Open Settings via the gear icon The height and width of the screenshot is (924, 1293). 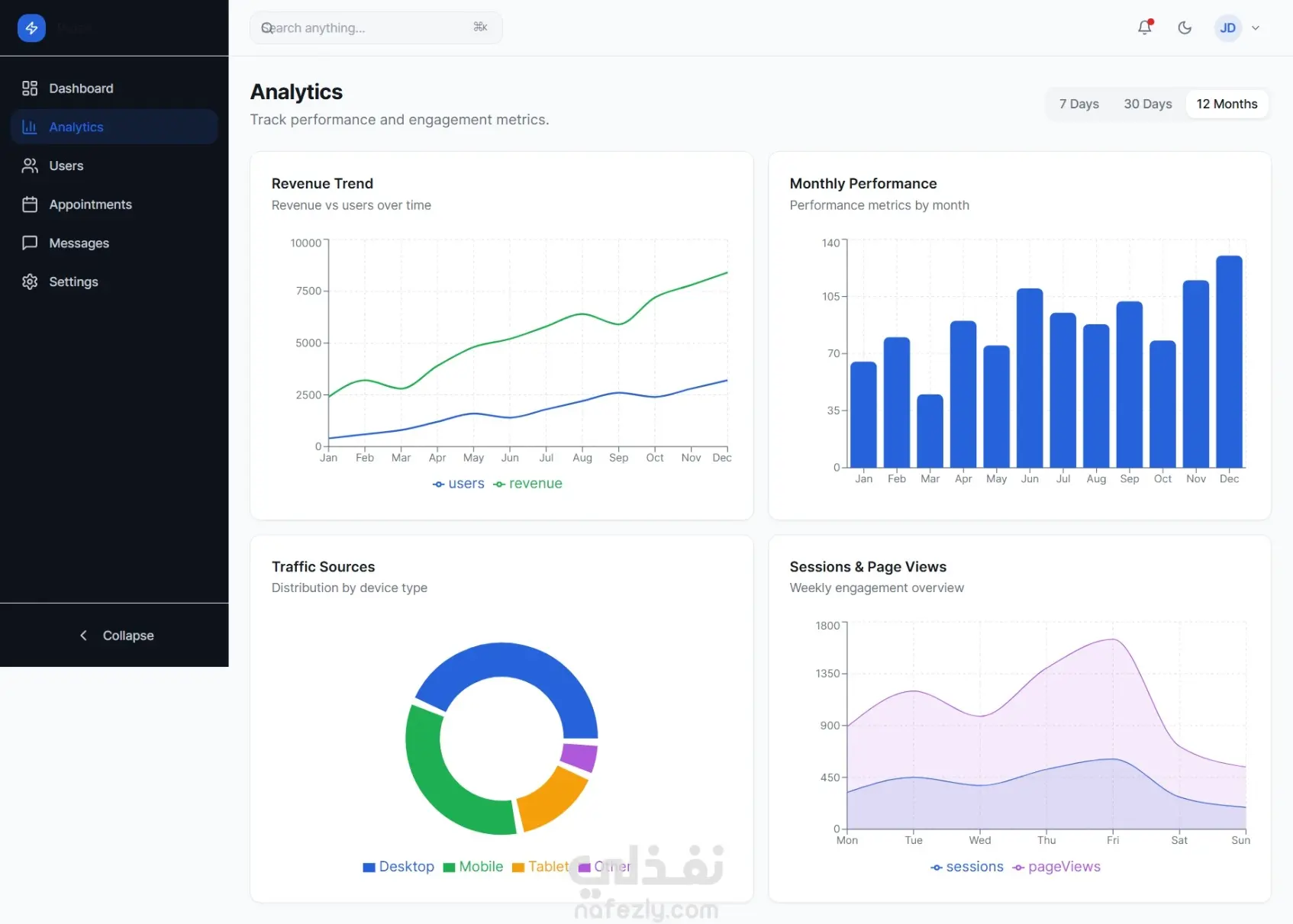pyautogui.click(x=30, y=282)
